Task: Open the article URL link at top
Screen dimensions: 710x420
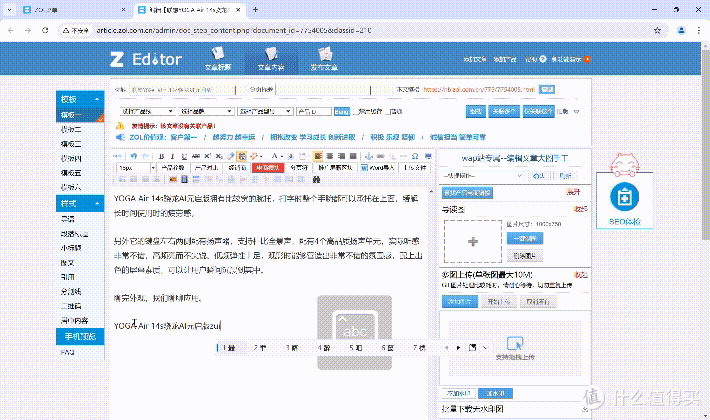Action: (x=479, y=90)
